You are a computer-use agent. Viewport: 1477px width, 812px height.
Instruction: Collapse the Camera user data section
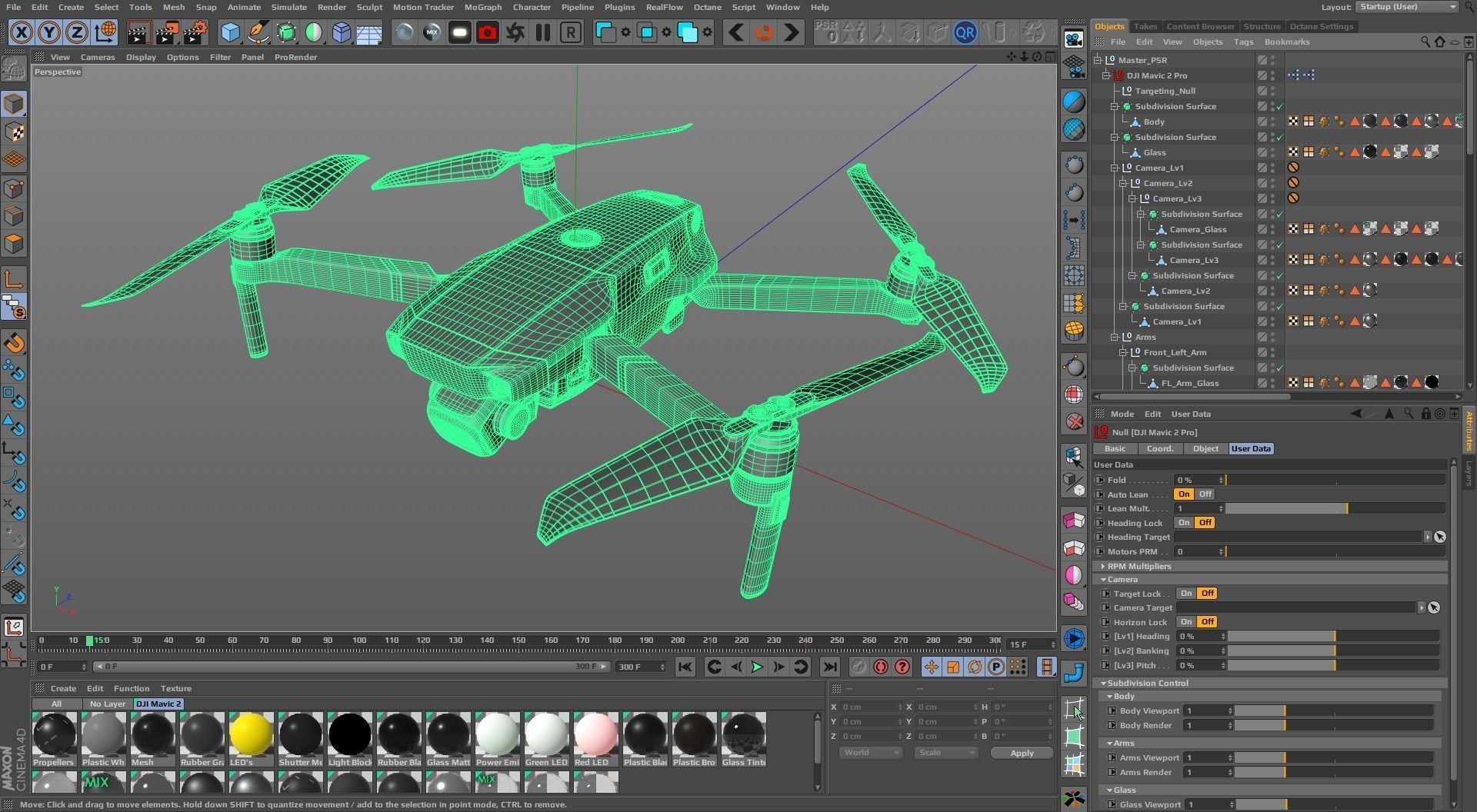pos(1104,580)
